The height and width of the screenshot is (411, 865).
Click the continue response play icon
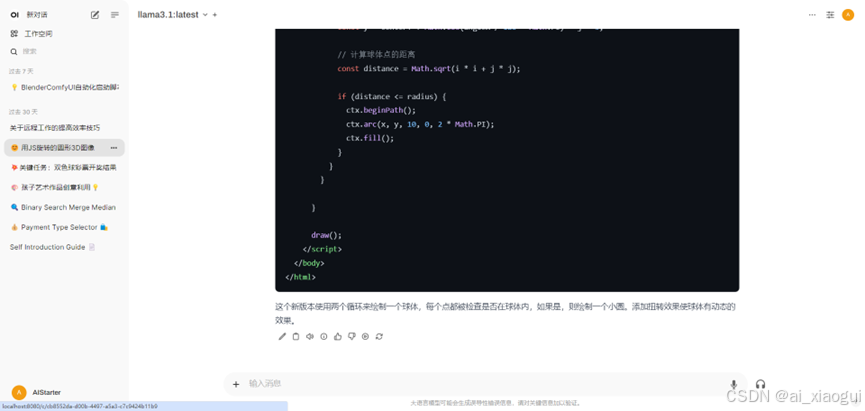click(365, 337)
